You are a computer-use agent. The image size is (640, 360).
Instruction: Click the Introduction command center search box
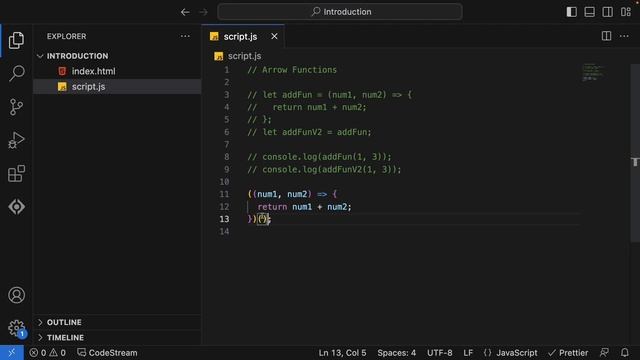coord(340,12)
